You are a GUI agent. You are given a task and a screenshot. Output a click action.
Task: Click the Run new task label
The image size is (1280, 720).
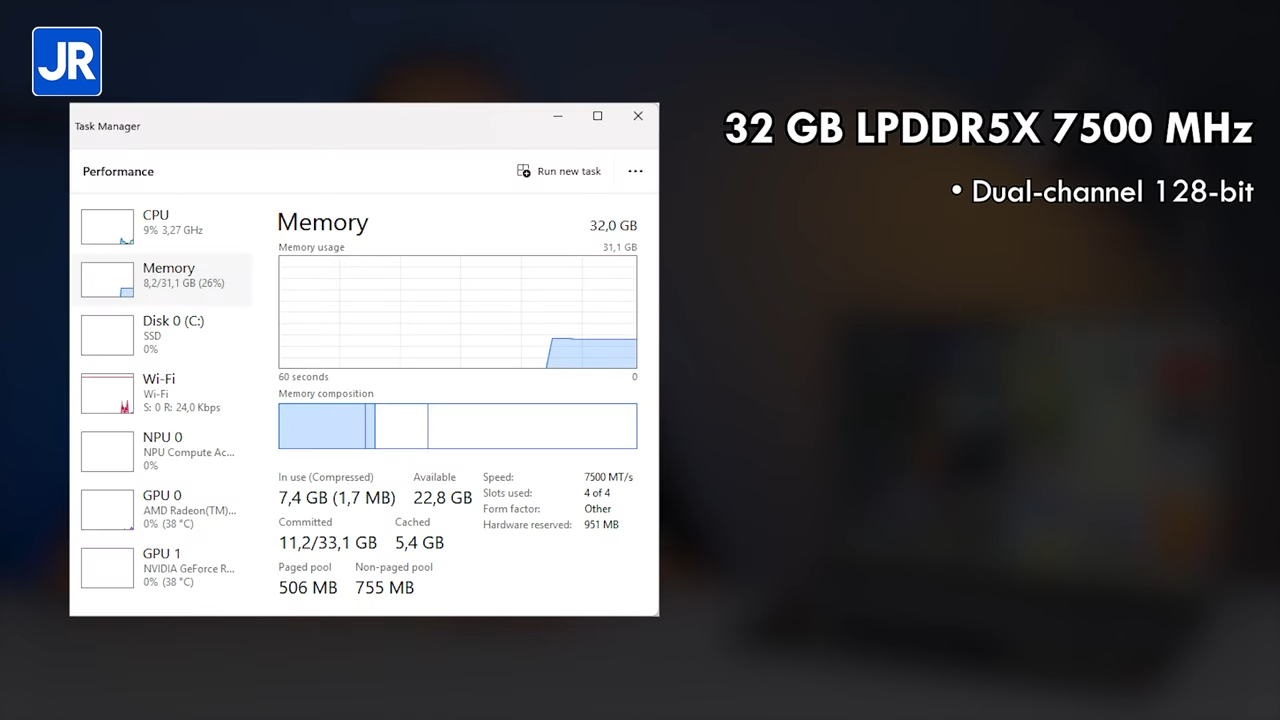pos(569,171)
